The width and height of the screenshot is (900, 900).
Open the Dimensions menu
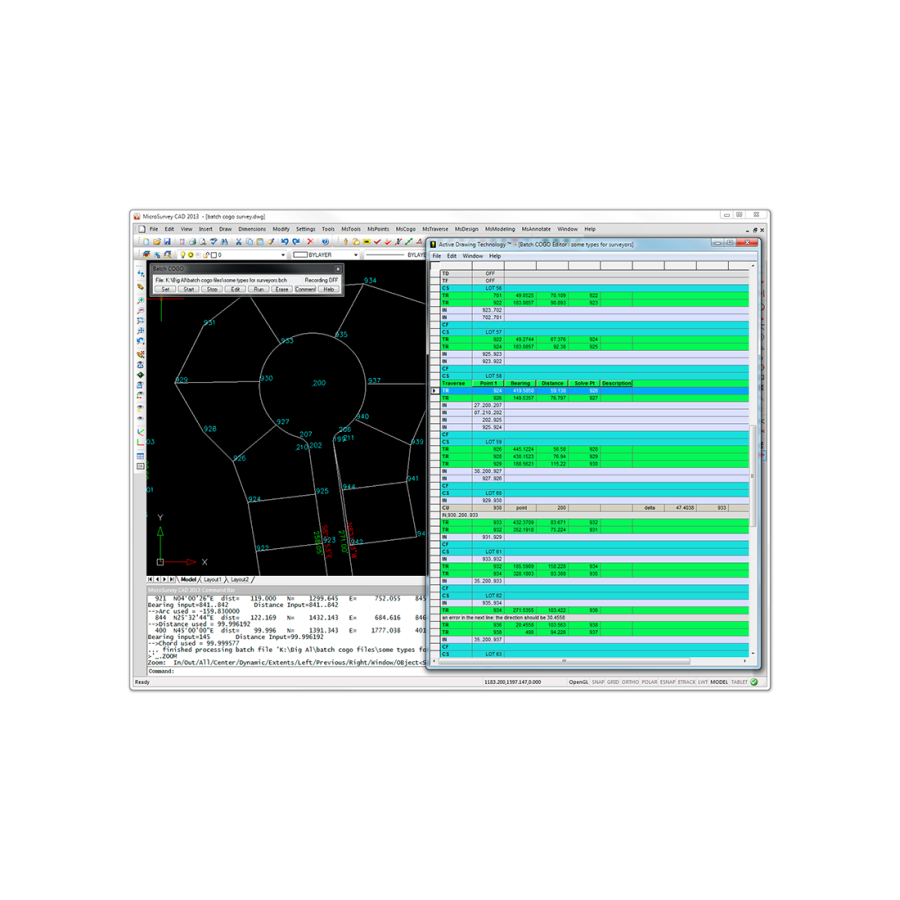point(252,229)
